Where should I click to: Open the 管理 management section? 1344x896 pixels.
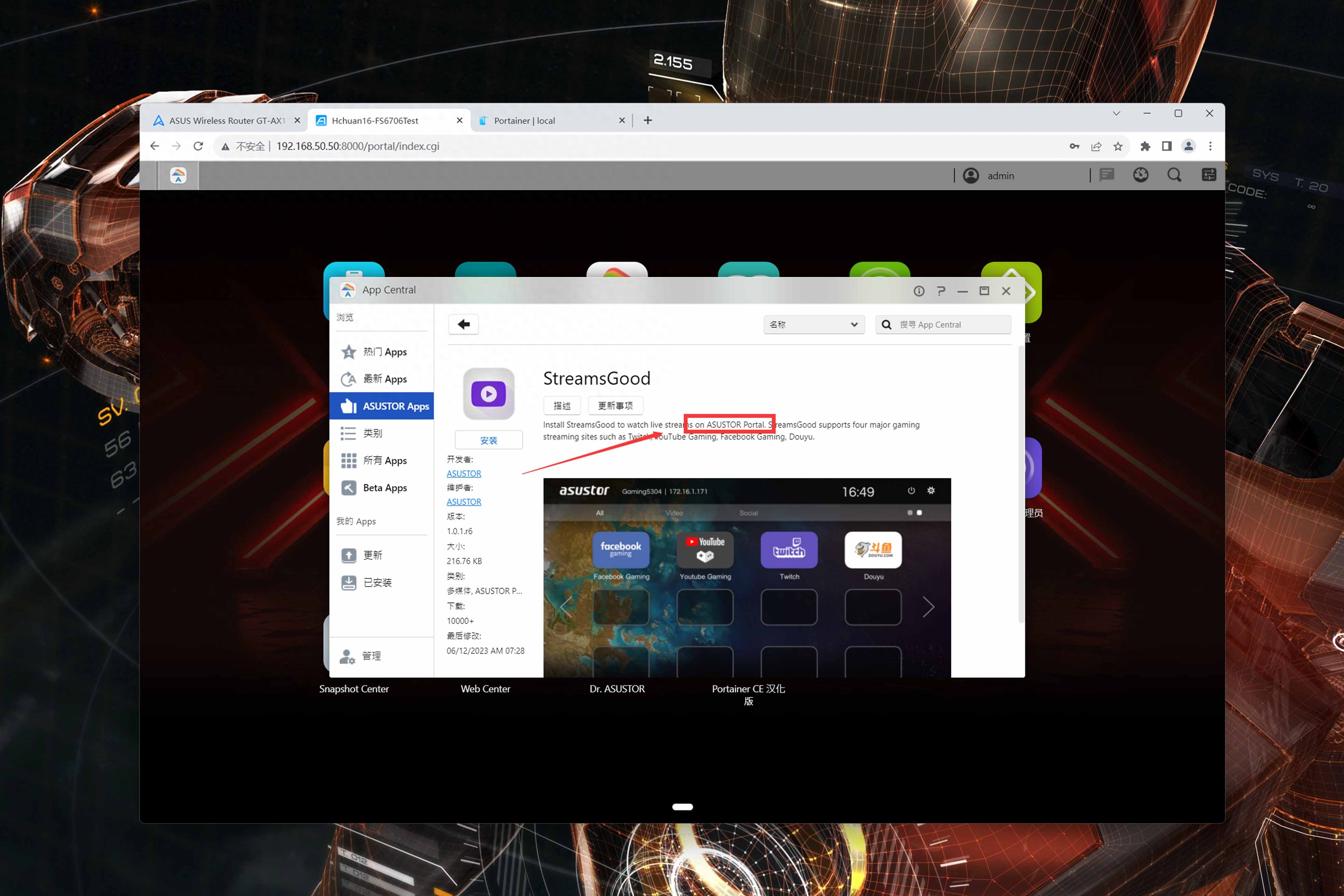[x=381, y=656]
